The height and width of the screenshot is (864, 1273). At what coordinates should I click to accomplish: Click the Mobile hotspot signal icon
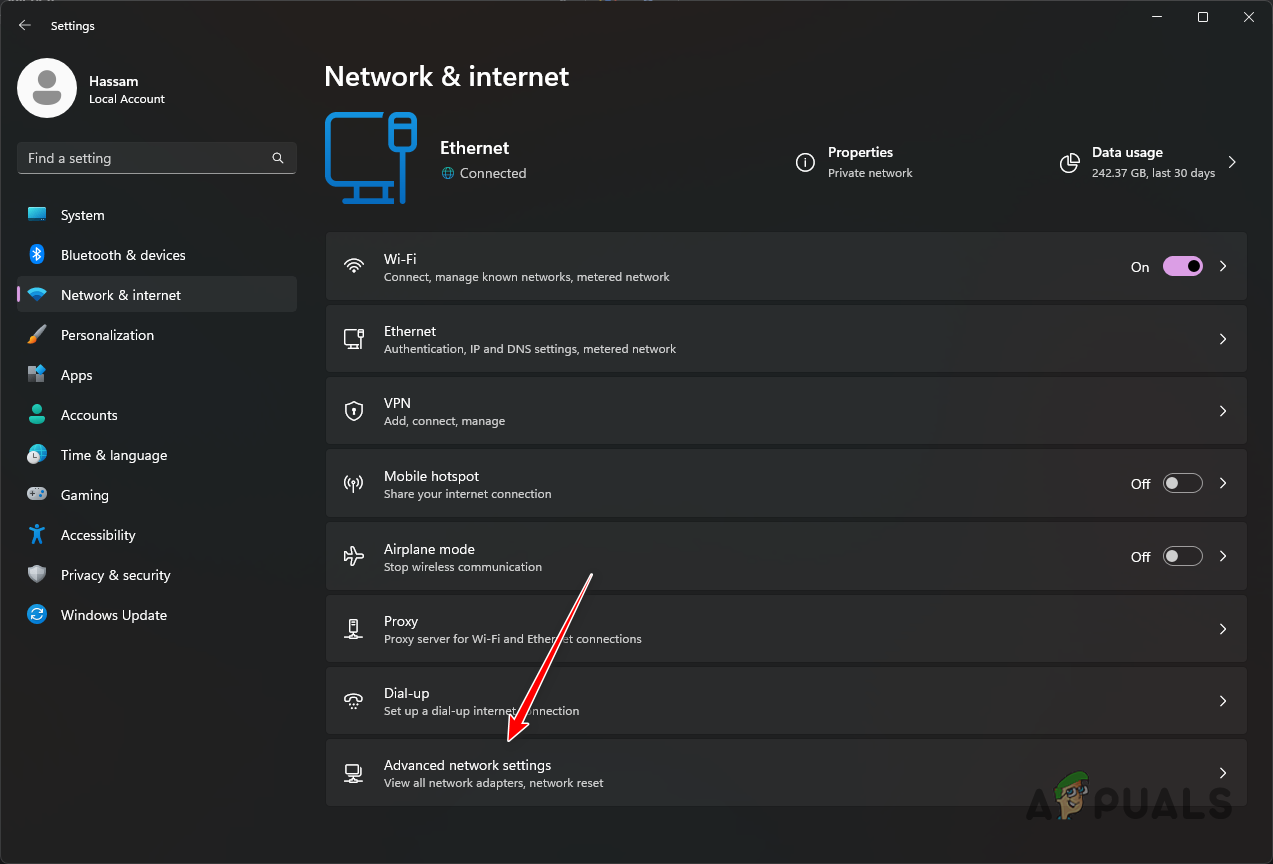pyautogui.click(x=353, y=483)
